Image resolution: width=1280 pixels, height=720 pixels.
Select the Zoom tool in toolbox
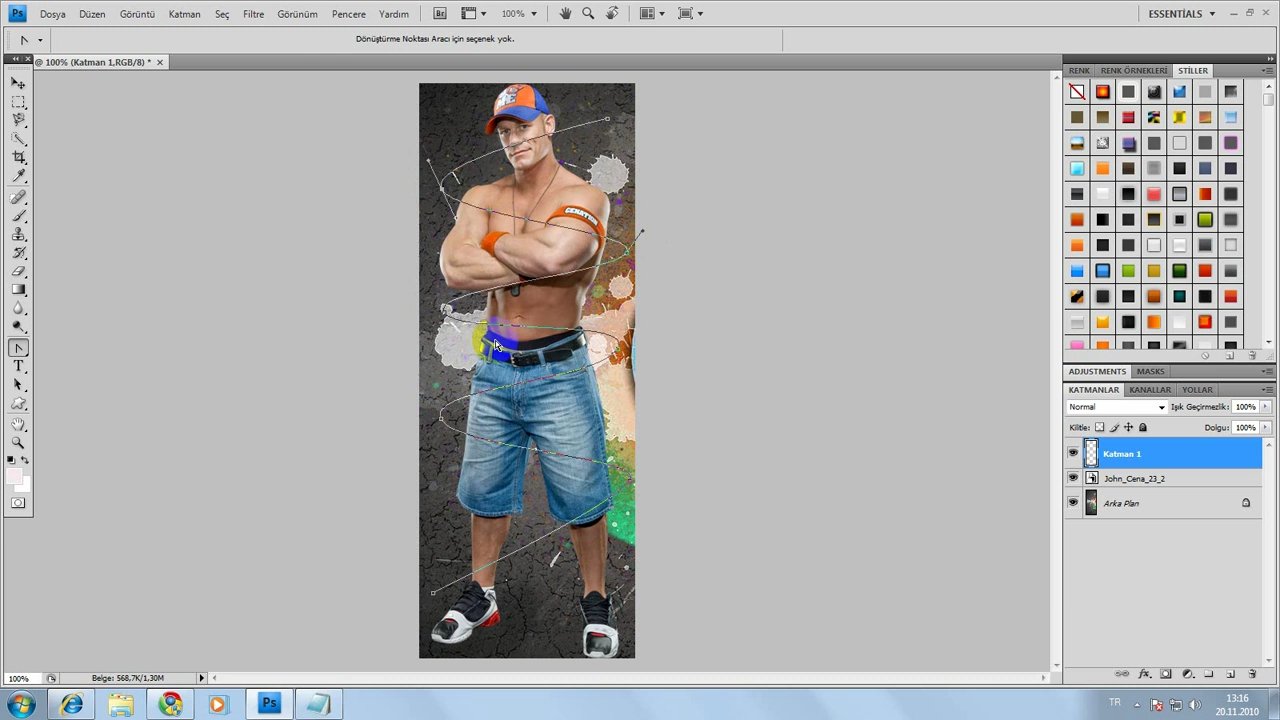pos(18,443)
